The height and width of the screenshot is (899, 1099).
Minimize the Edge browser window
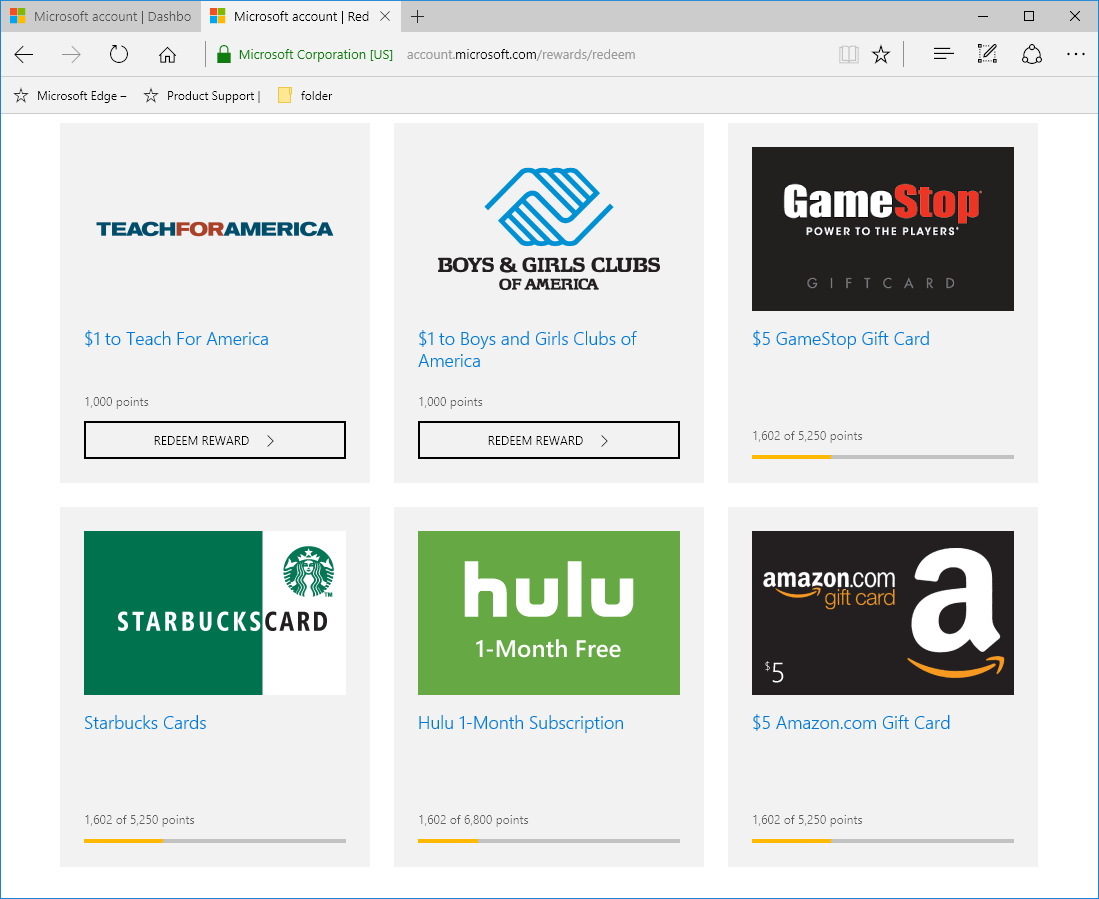coord(983,16)
